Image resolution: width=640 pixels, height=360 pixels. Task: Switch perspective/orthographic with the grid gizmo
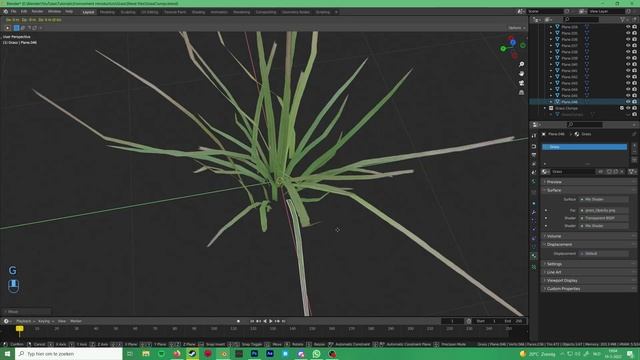521,93
